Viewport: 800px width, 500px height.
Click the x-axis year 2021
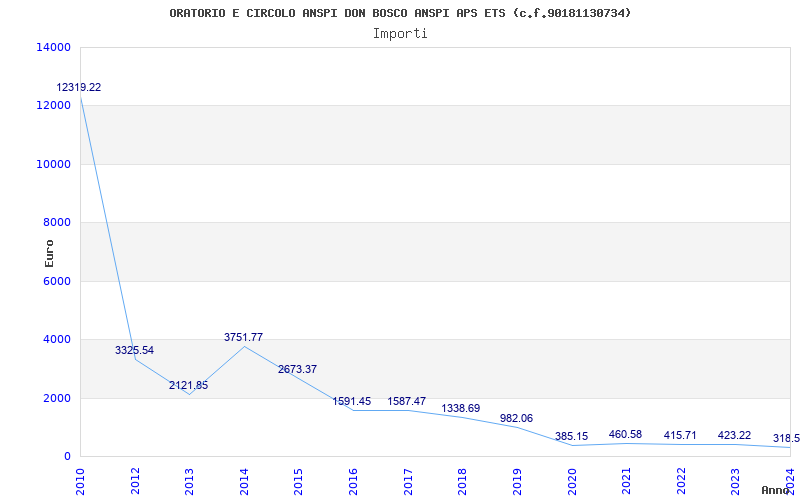pyautogui.click(x=626, y=482)
